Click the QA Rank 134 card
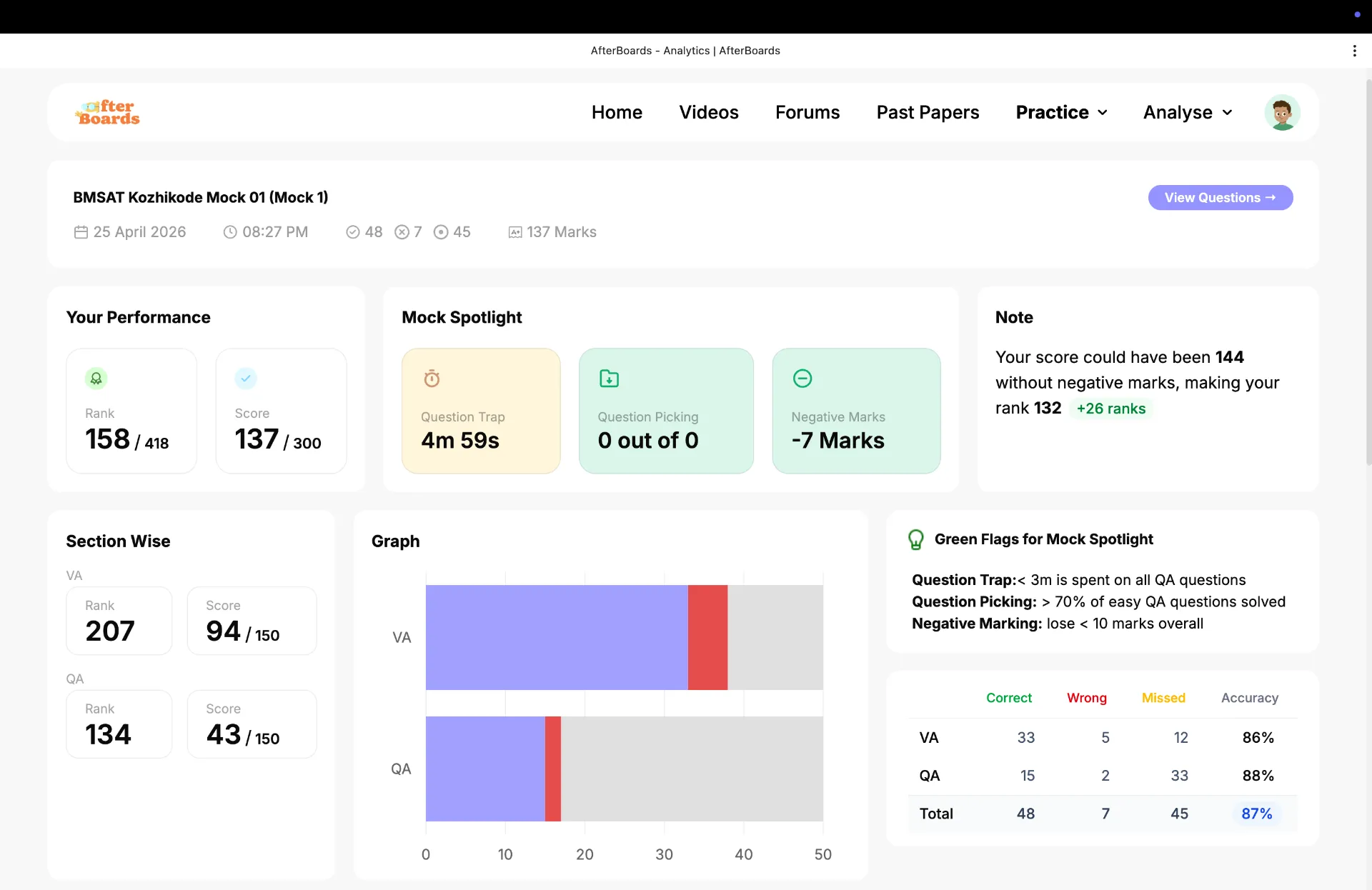1372x890 pixels. coord(119,724)
